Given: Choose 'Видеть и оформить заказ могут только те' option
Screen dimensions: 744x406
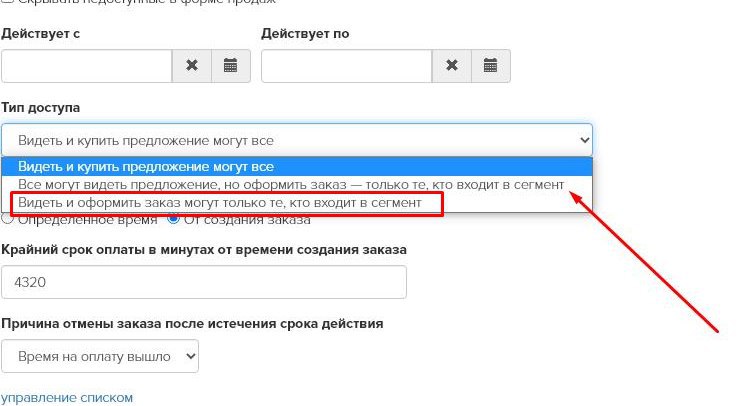Looking at the screenshot, I should (x=297, y=203).
